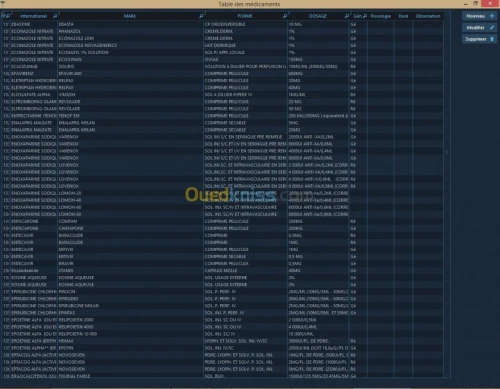
Task: Click the Modifier button
Action: click(479, 28)
